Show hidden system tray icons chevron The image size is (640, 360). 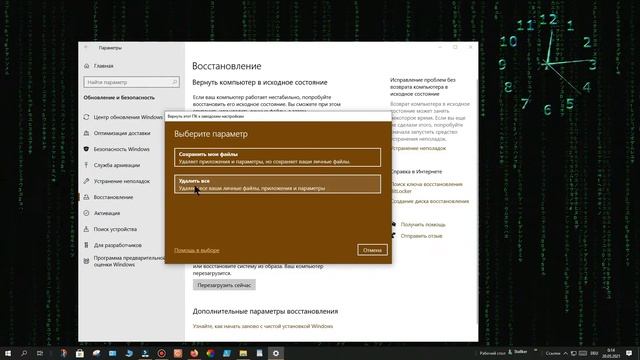click(x=565, y=353)
